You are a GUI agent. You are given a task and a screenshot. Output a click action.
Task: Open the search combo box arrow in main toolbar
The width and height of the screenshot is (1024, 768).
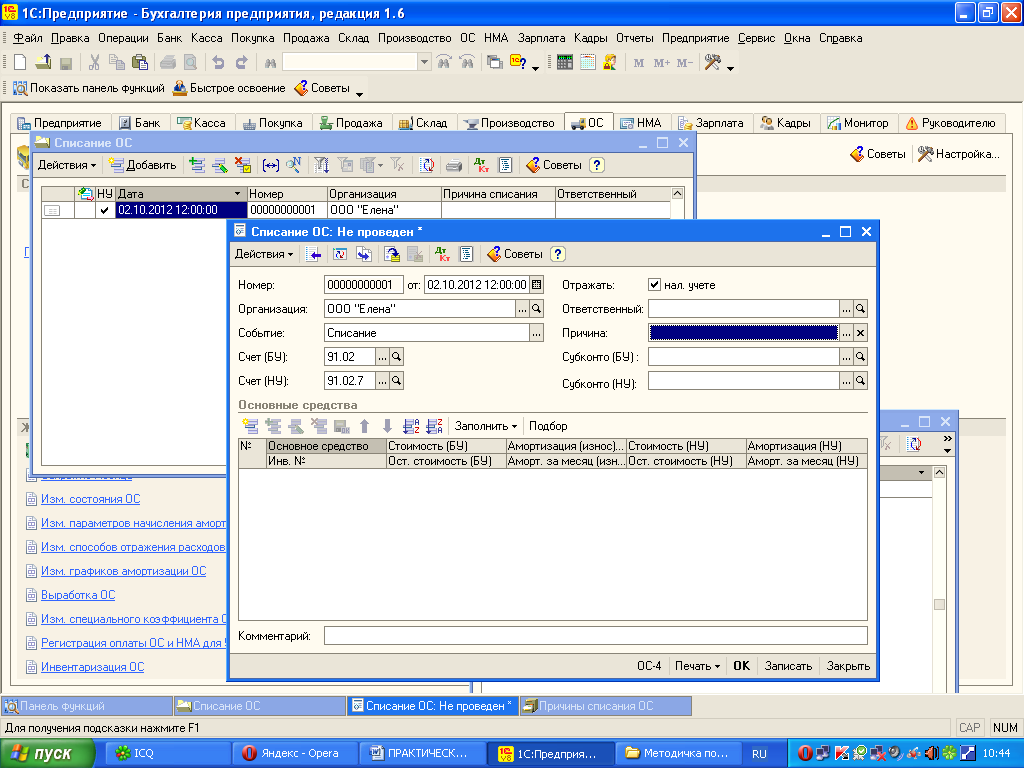pyautogui.click(x=424, y=63)
